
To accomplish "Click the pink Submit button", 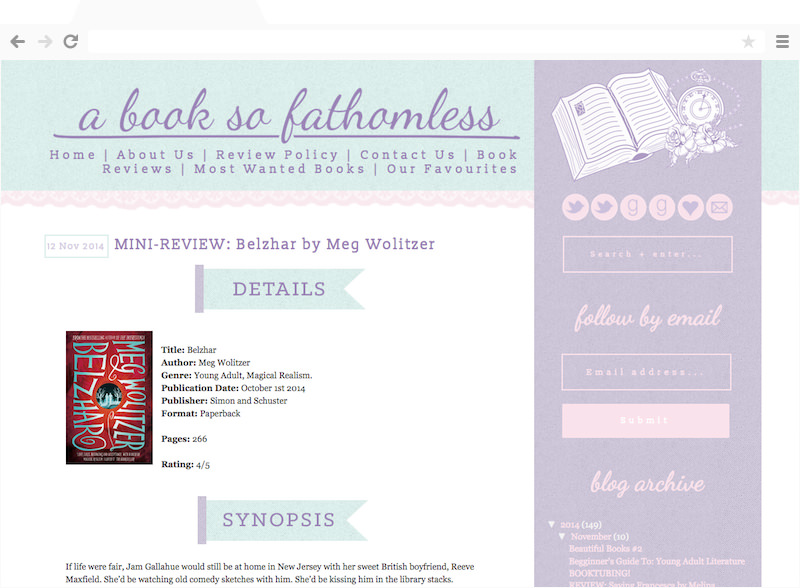I will point(645,421).
